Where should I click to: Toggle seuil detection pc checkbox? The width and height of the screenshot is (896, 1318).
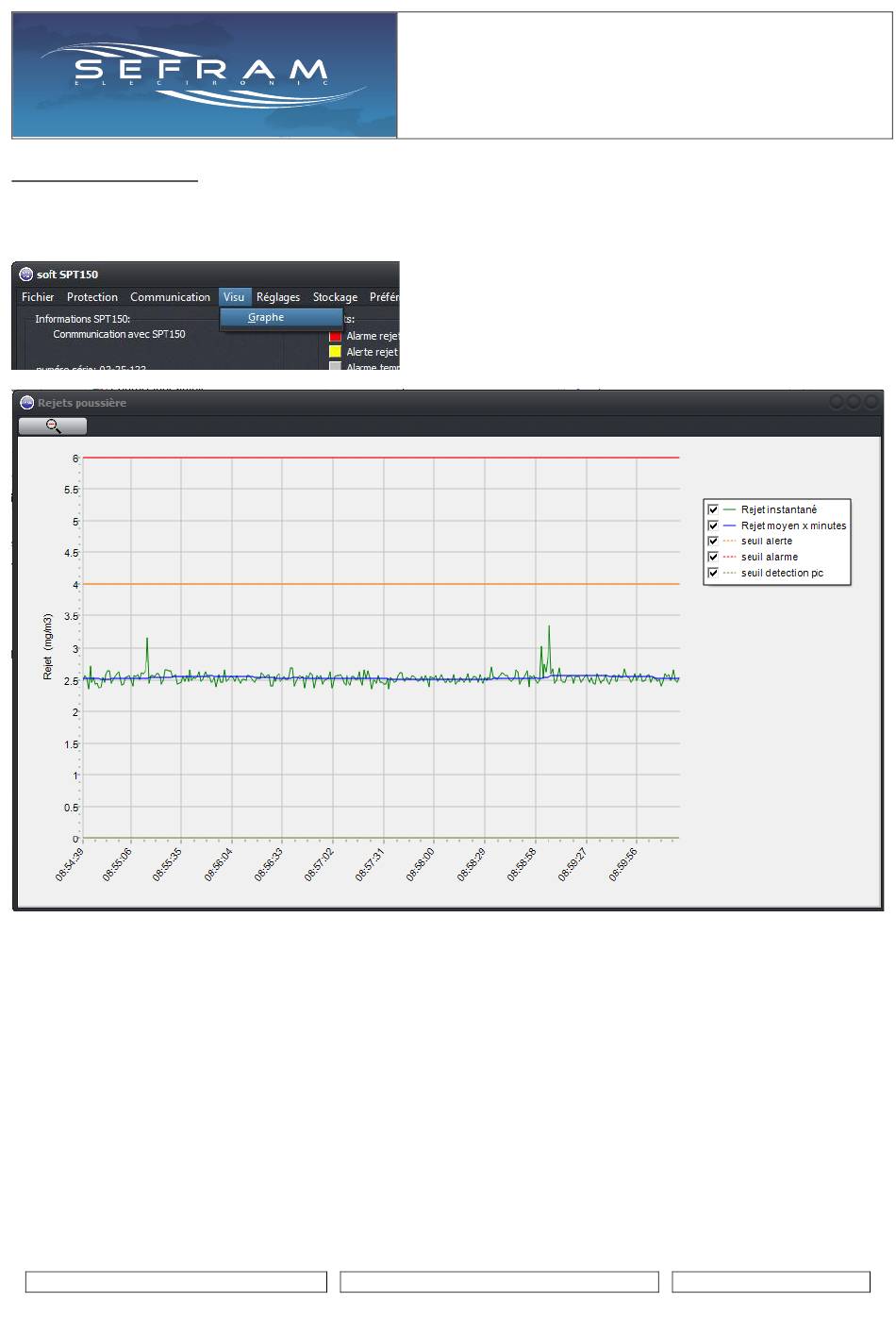tap(713, 573)
